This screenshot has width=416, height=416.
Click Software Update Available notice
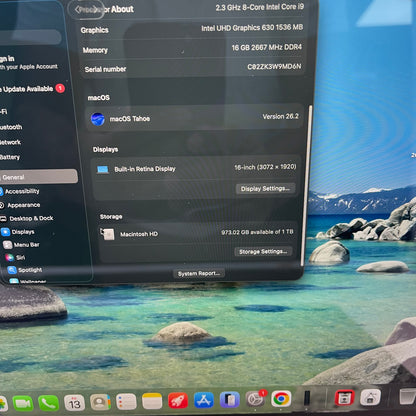(x=32, y=89)
